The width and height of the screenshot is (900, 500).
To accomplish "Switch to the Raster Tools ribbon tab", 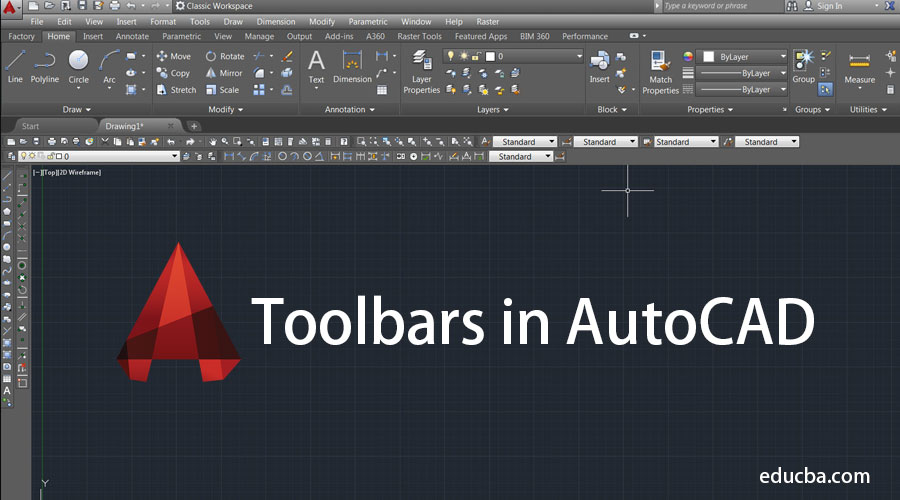I will coord(420,36).
